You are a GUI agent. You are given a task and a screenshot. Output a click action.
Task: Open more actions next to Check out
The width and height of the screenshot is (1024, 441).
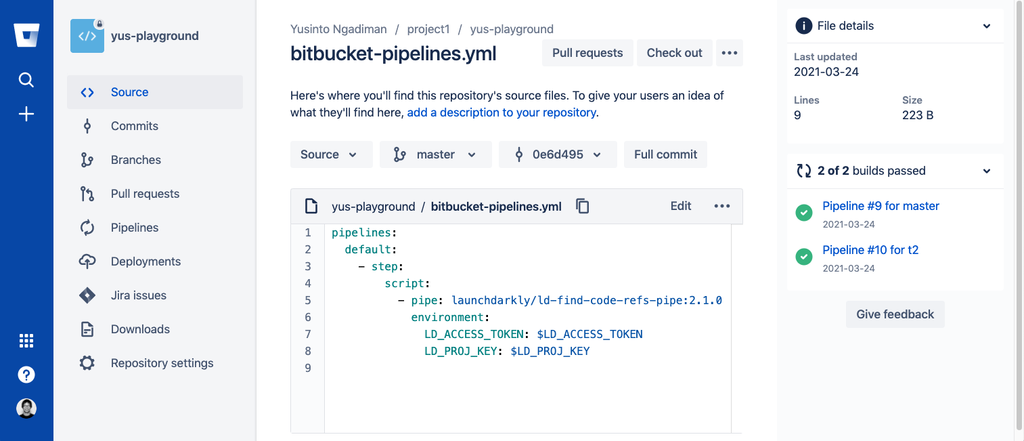pos(729,53)
